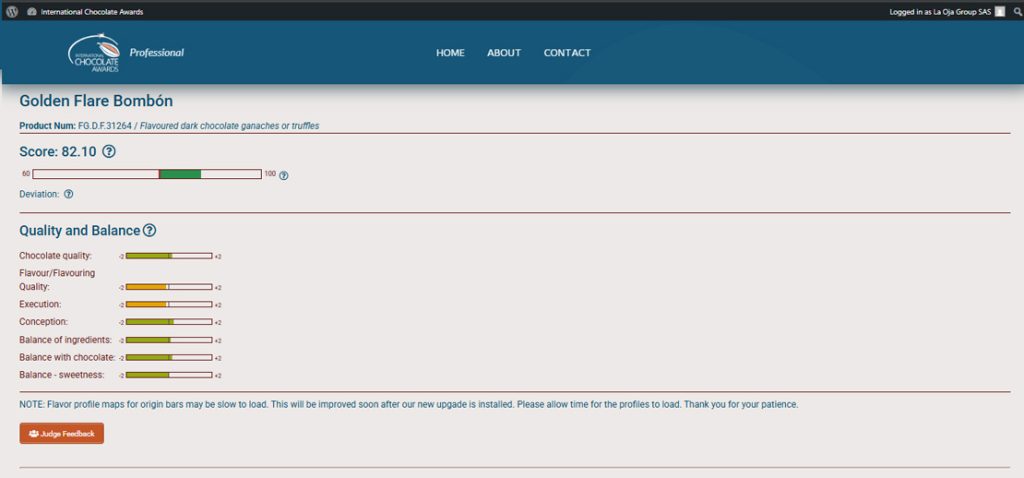
Task: Click Logged in as La Oja Group SAS
Action: pyautogui.click(x=939, y=12)
